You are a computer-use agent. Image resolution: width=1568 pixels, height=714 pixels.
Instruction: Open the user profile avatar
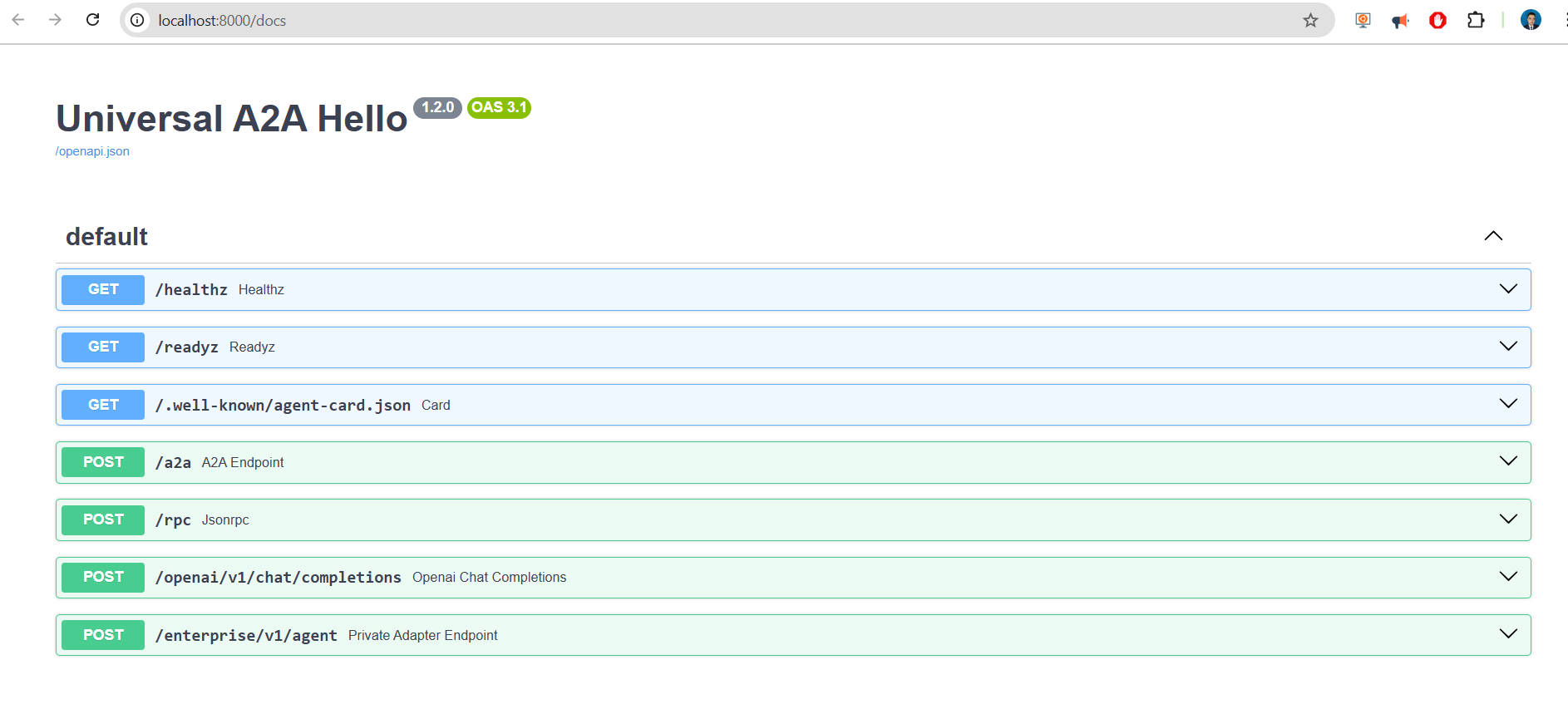(1531, 20)
